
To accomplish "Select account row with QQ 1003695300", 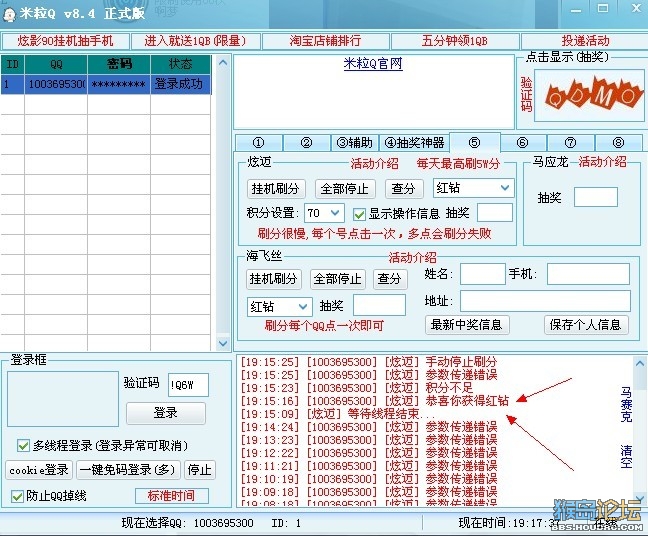I will pos(106,84).
